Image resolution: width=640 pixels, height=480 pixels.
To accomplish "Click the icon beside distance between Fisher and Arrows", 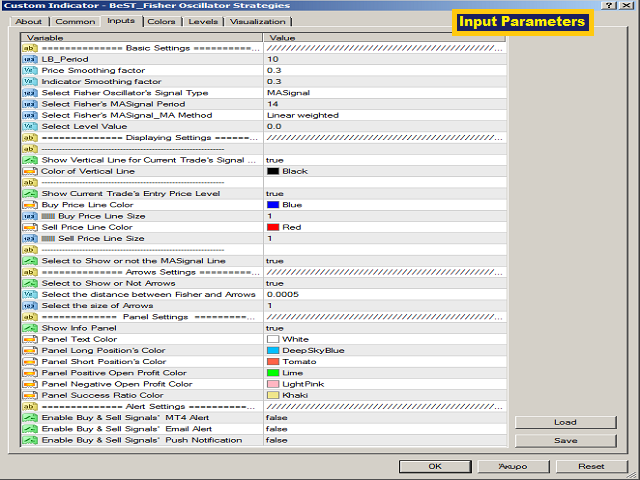I will coord(30,294).
